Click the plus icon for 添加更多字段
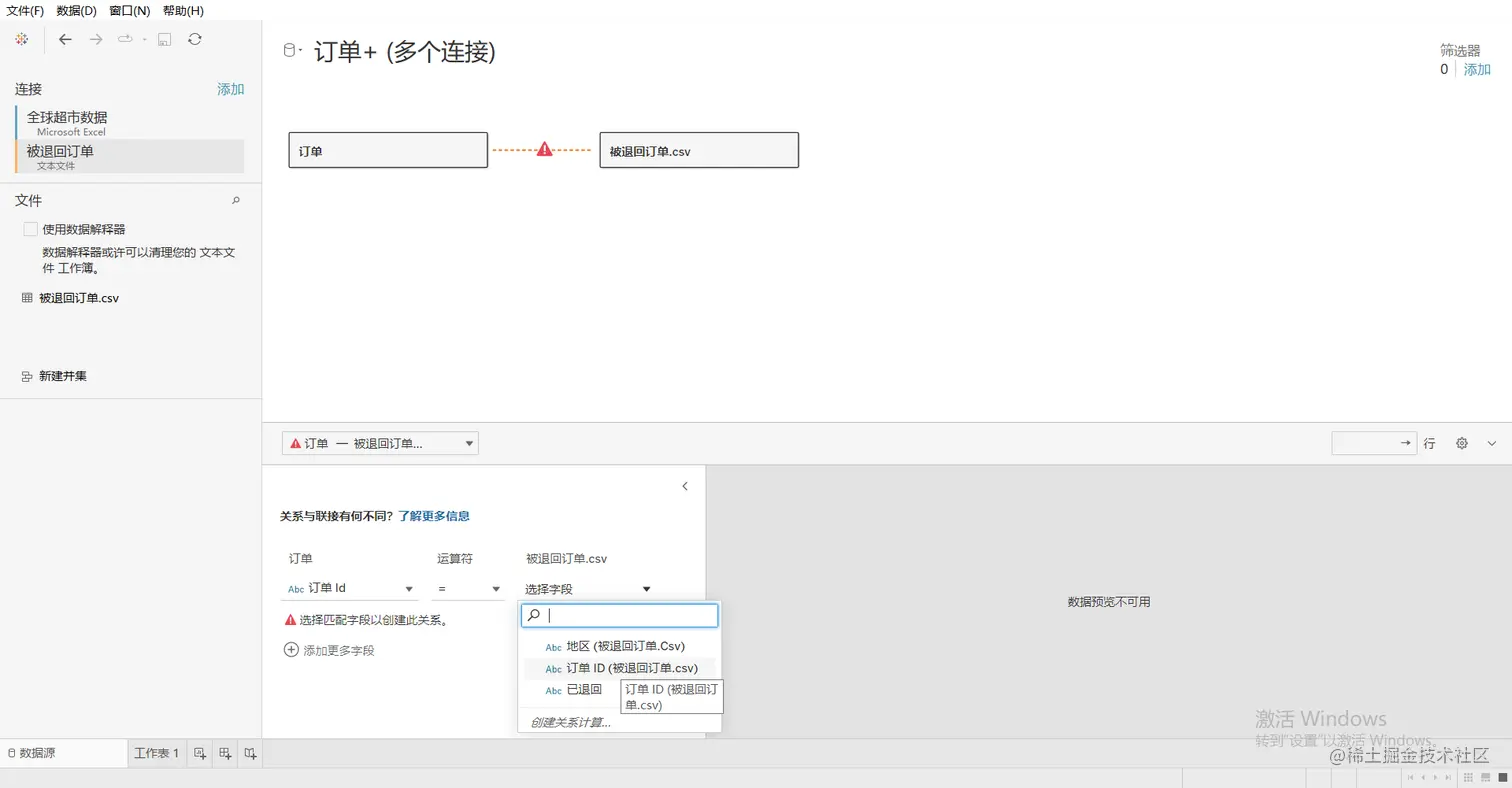The width and height of the screenshot is (1512, 788). point(292,650)
